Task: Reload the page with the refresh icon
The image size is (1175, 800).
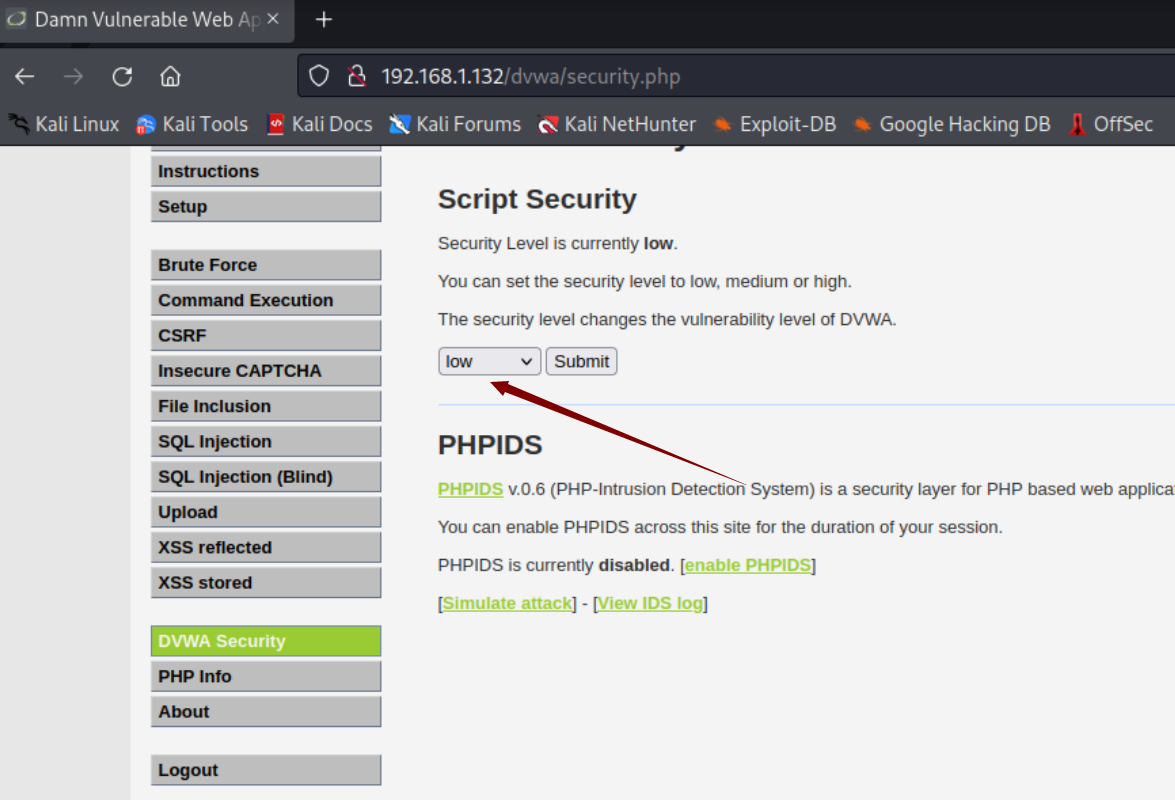Action: pos(122,77)
